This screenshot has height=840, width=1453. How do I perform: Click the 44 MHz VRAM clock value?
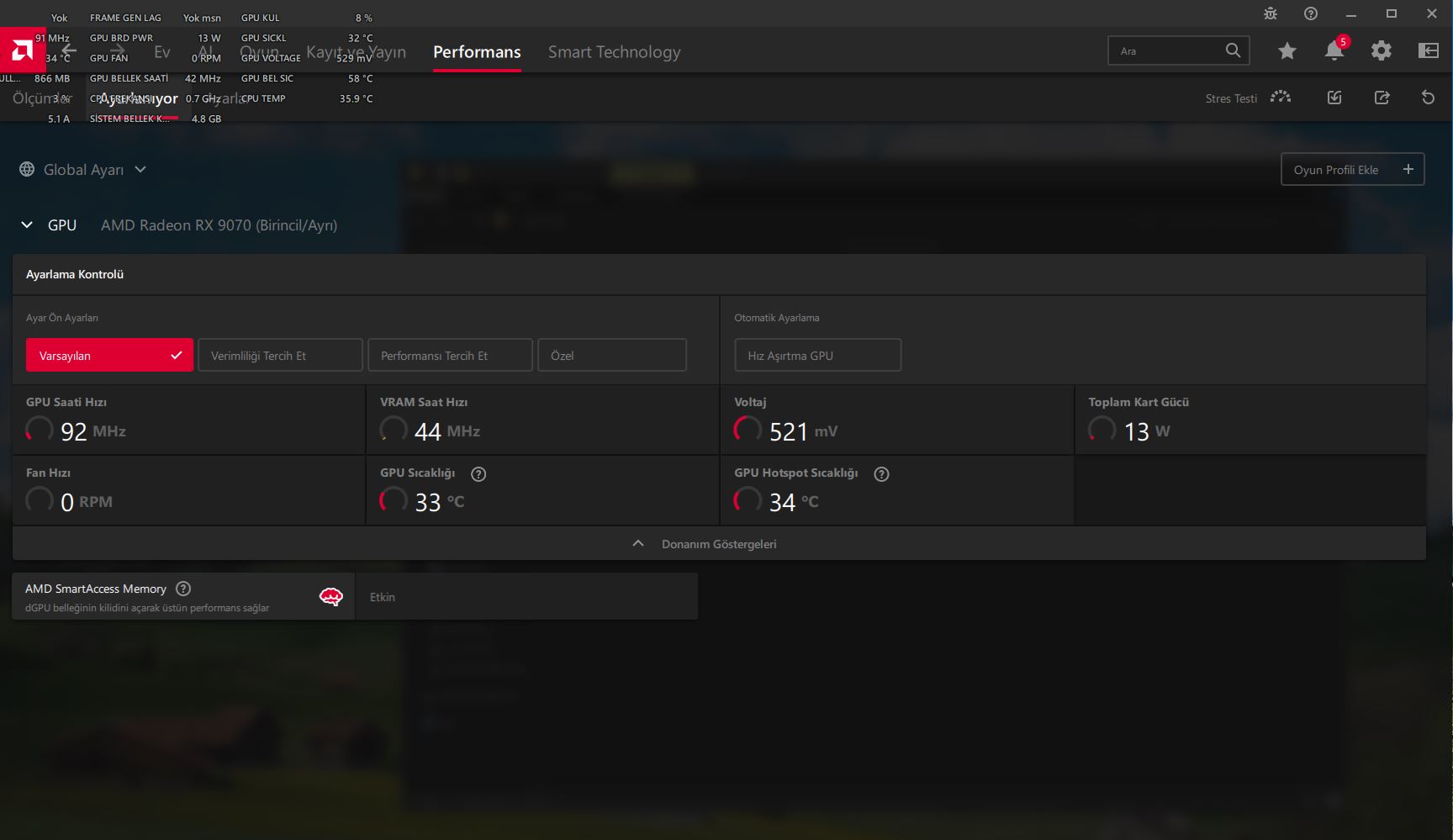[x=447, y=431]
